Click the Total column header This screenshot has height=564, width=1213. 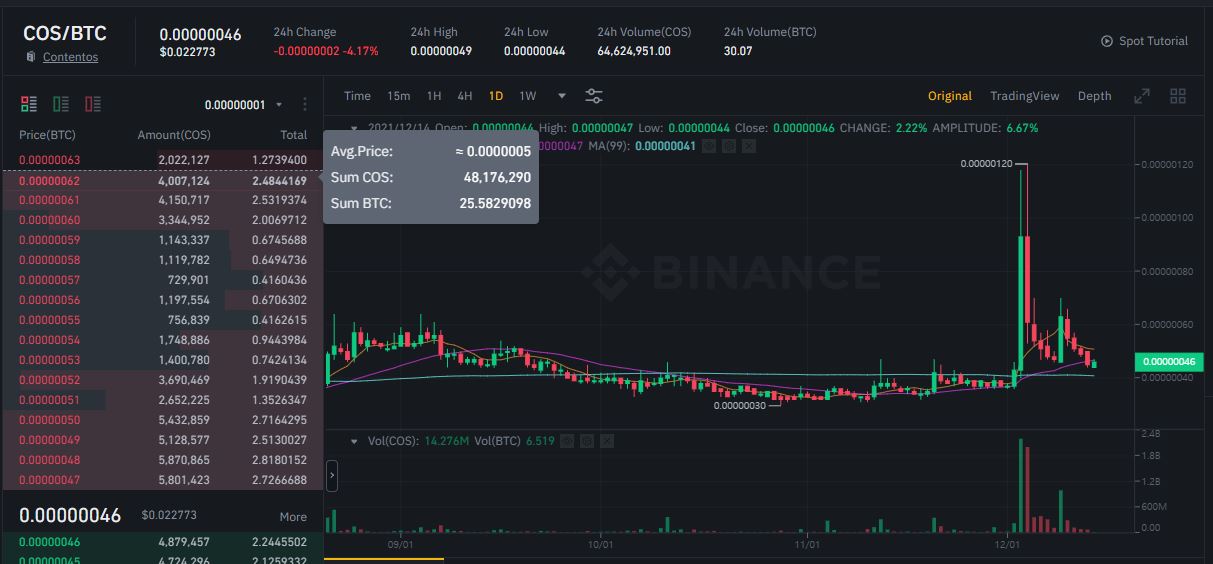point(294,135)
